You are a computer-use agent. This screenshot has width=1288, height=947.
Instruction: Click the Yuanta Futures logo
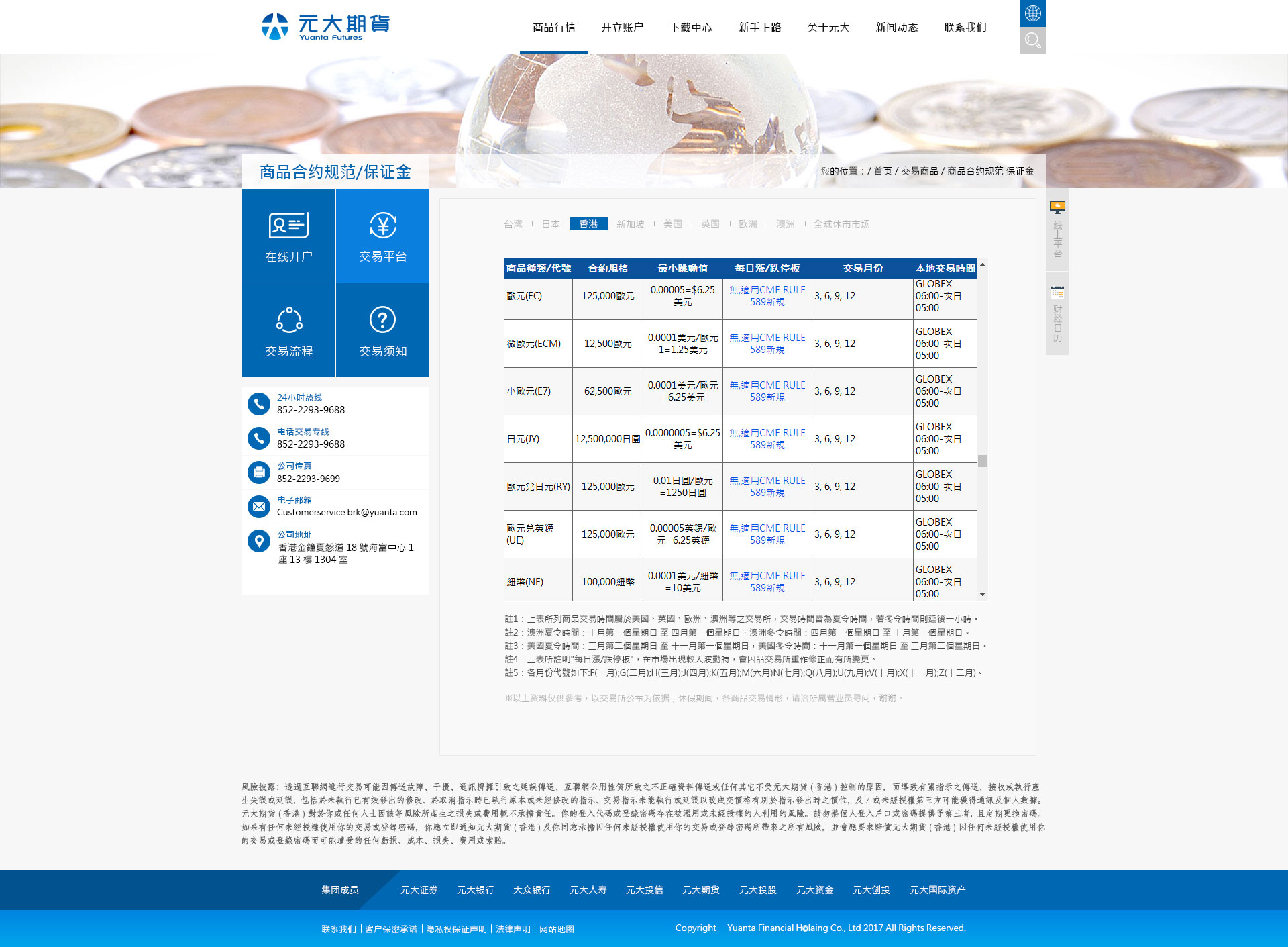(325, 27)
